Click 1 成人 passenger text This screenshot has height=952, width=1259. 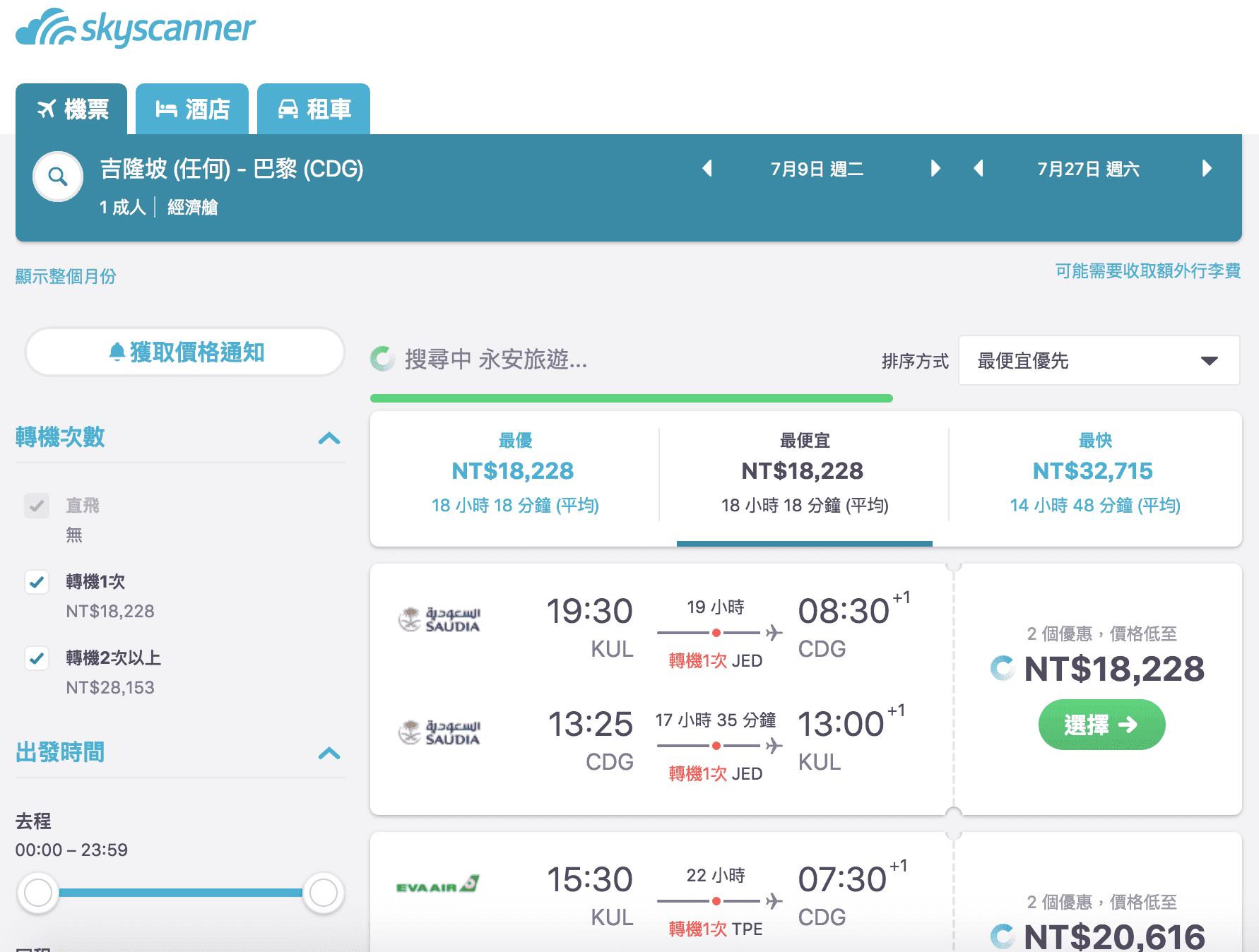pyautogui.click(x=122, y=207)
